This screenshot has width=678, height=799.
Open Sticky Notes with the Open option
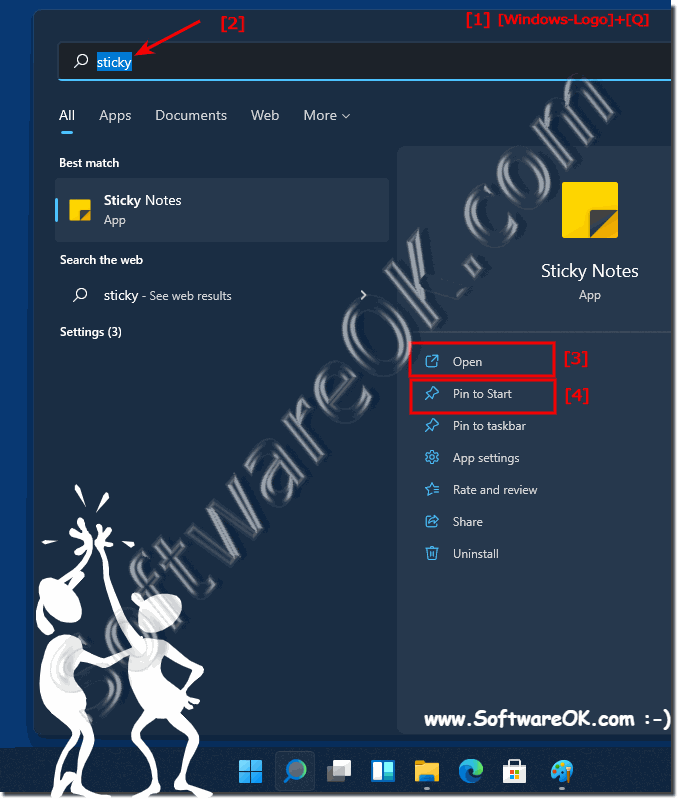point(482,362)
